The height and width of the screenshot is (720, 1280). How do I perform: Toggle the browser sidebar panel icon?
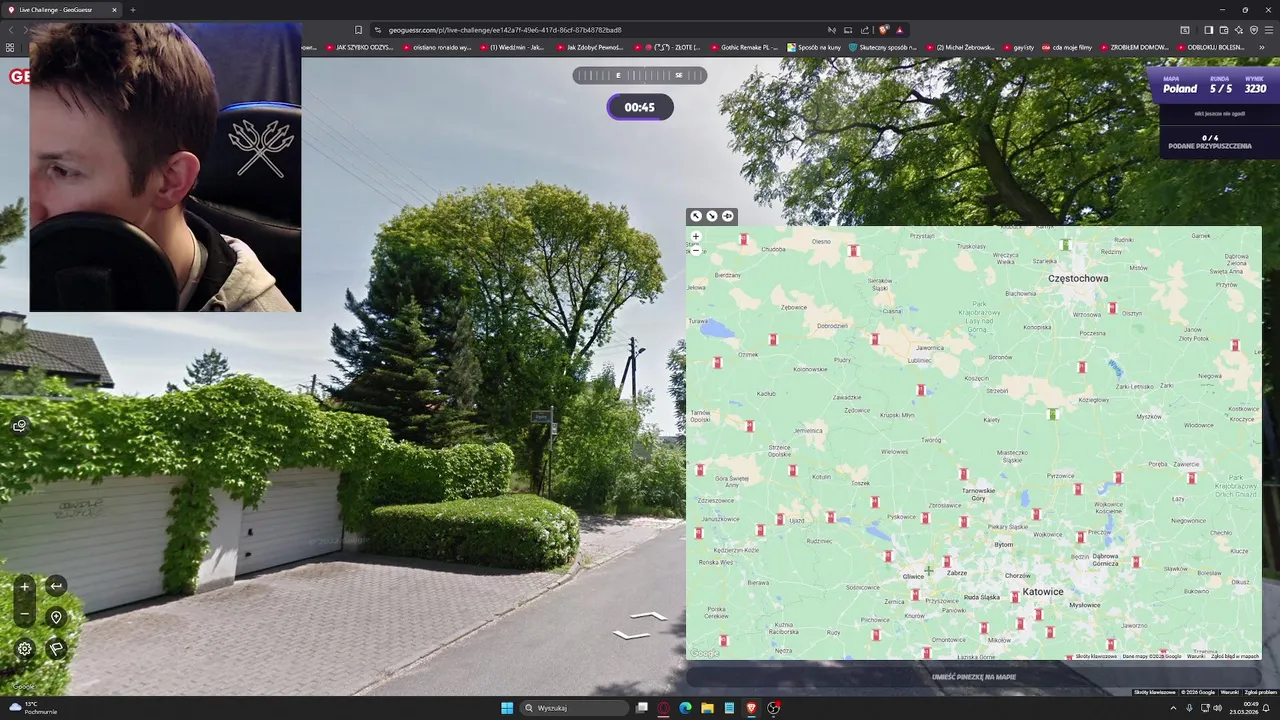(x=1208, y=30)
